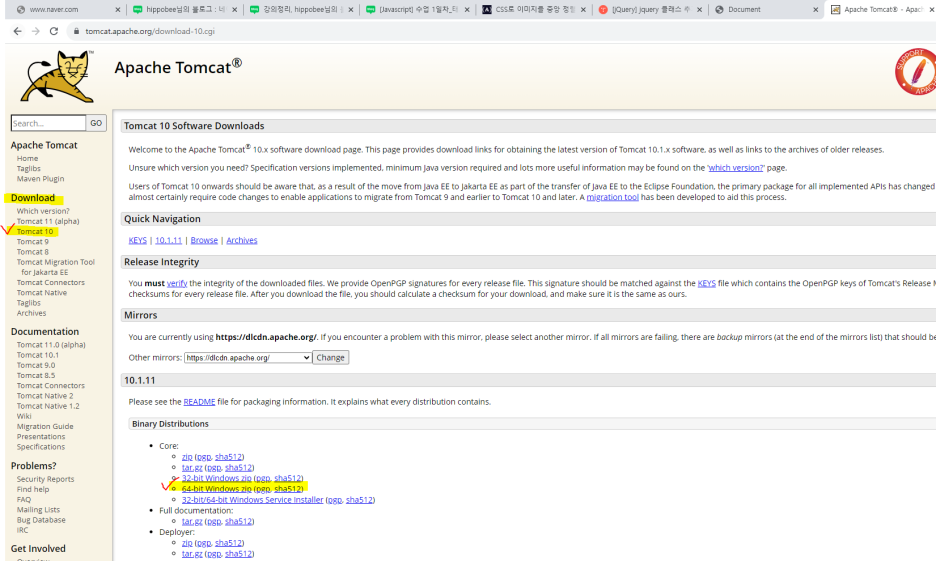Click the browser forward arrow
This screenshot has width=936, height=561.
(x=36, y=31)
